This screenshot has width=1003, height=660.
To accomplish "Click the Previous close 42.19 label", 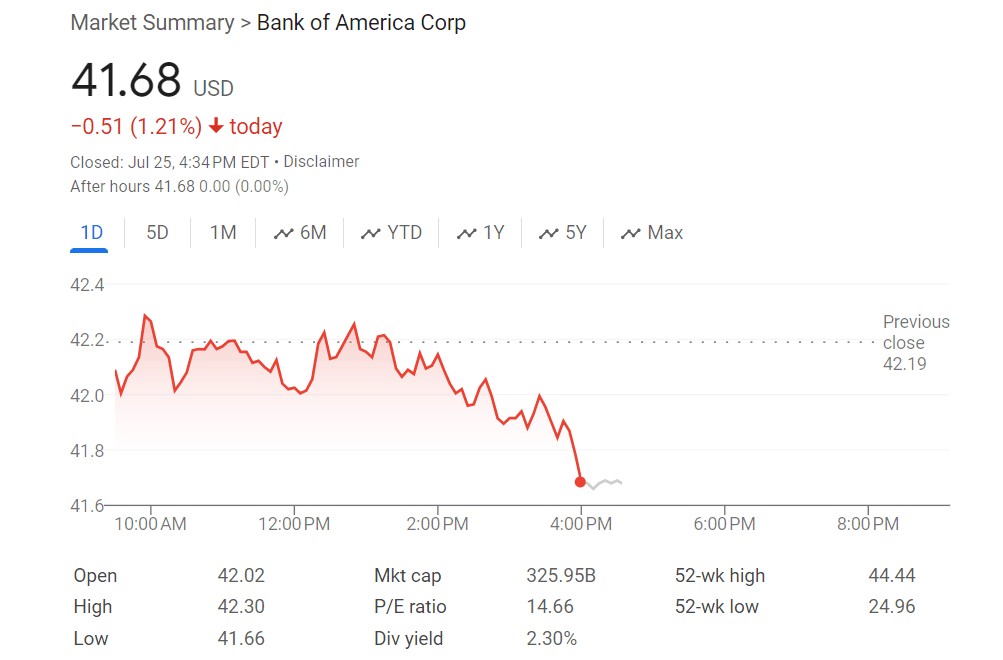I will coord(915,343).
